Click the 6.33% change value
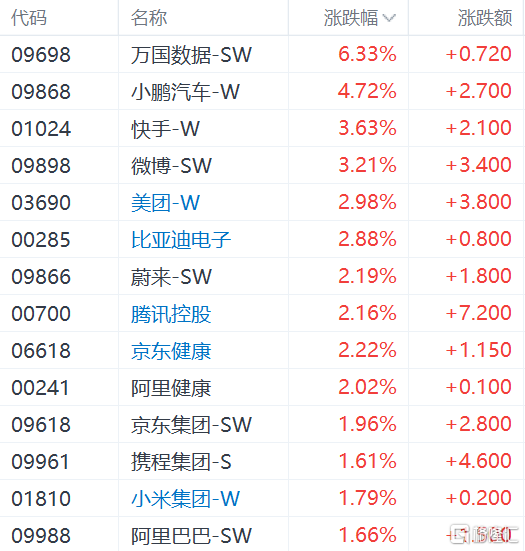Screen dimensions: 525x551 click(367, 54)
